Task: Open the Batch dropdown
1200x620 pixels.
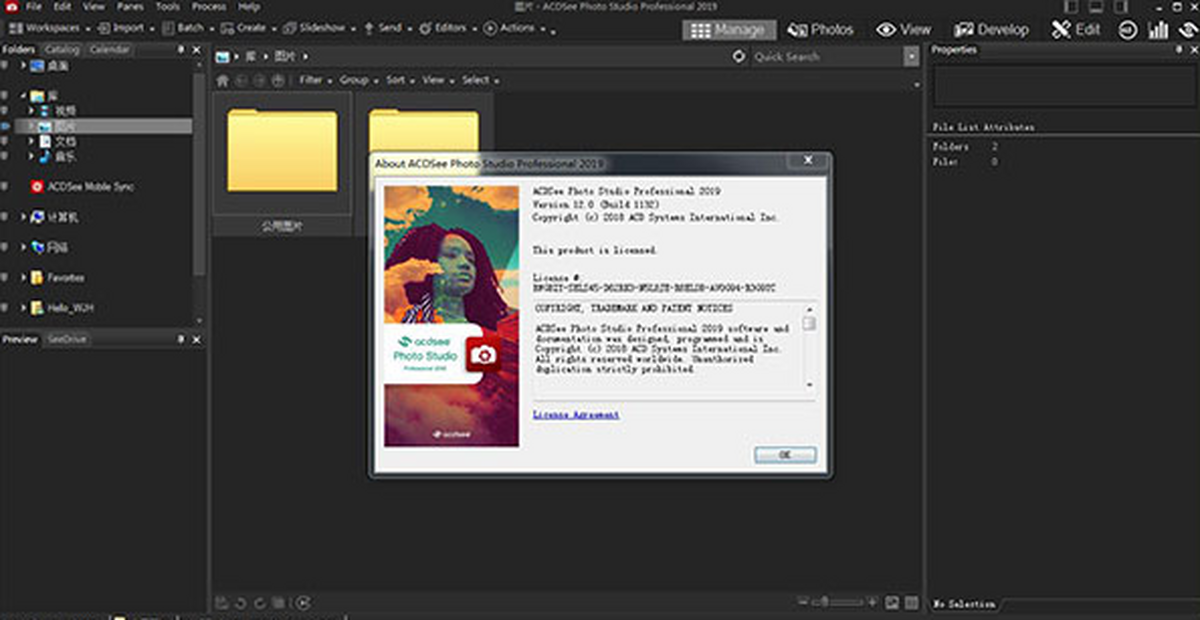Action: click(187, 28)
